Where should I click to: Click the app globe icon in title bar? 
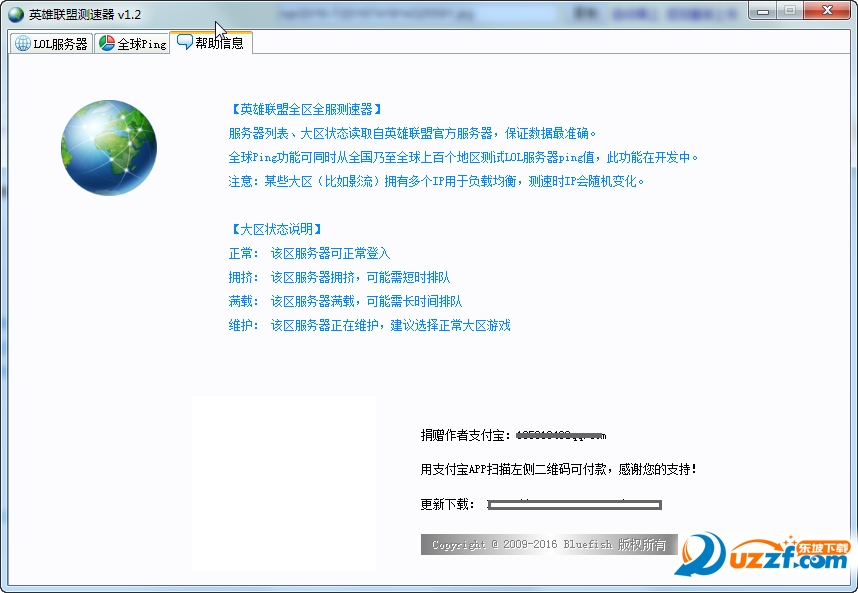pyautogui.click(x=16, y=14)
